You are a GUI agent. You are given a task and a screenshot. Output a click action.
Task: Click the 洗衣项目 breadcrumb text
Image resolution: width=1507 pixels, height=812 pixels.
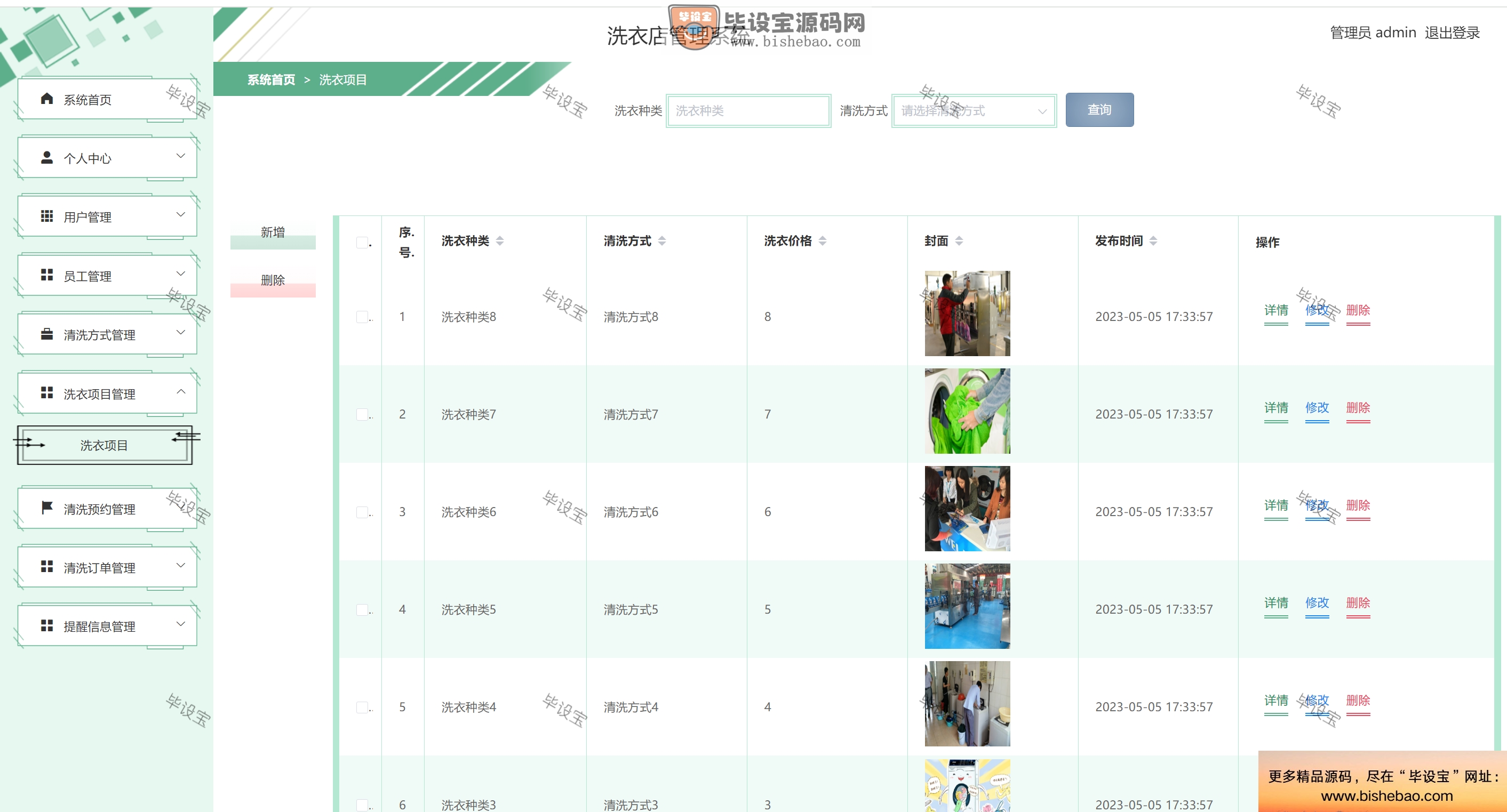343,79
